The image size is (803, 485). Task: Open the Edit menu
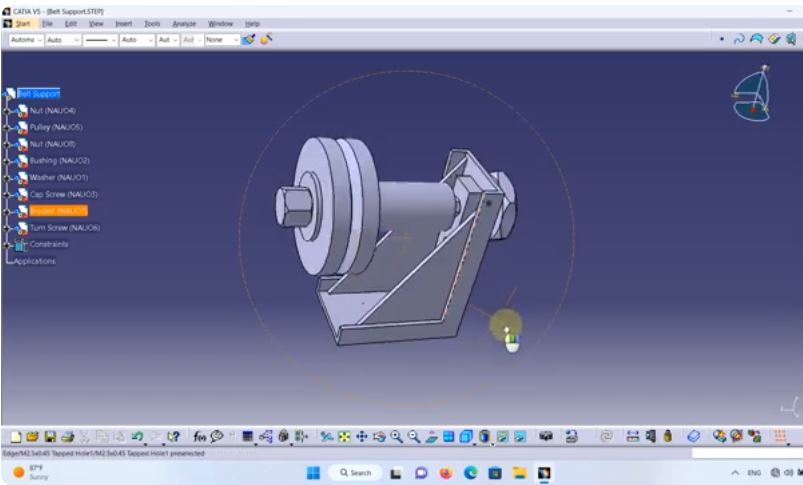tap(71, 24)
